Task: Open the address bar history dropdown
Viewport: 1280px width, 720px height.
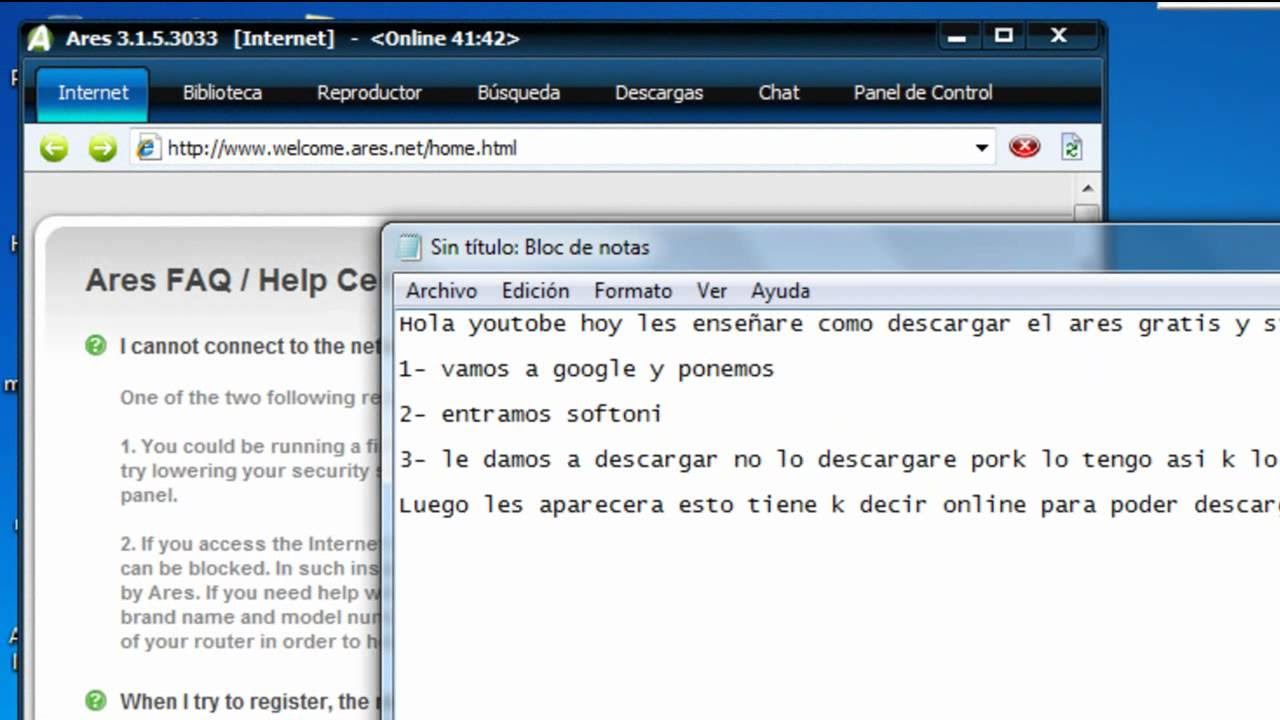Action: coord(981,147)
